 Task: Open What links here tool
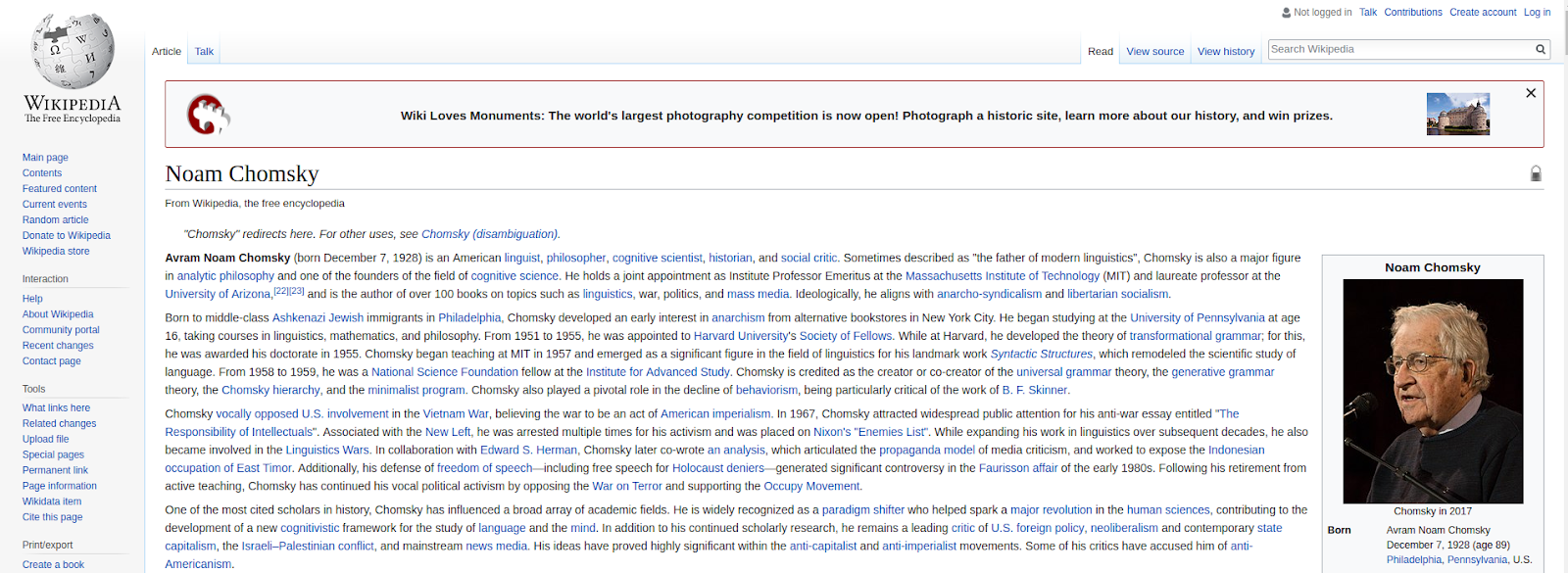(x=56, y=408)
